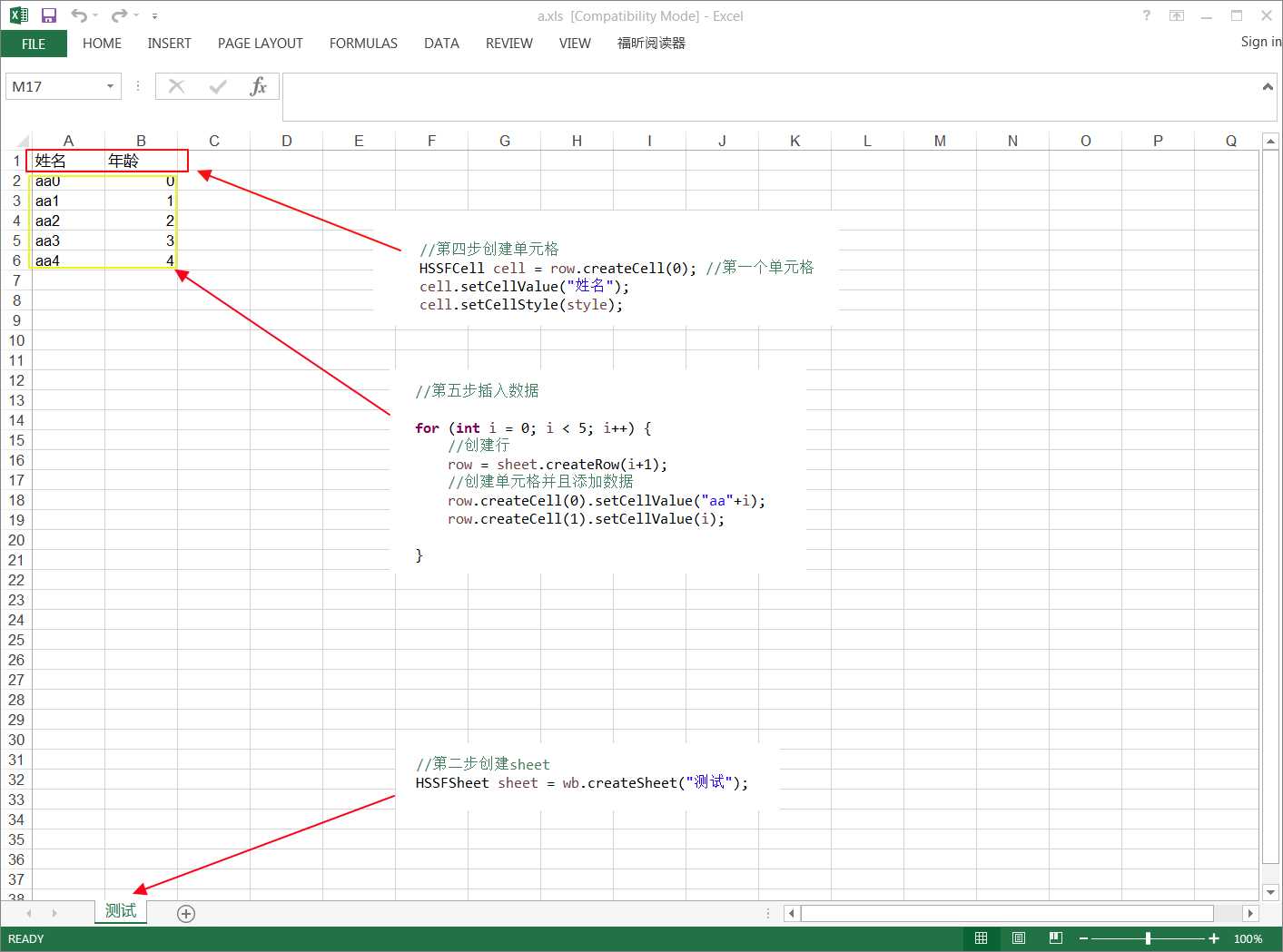Select cell A3 containing aa1
Viewport: 1283px width, 952px height.
[68, 201]
